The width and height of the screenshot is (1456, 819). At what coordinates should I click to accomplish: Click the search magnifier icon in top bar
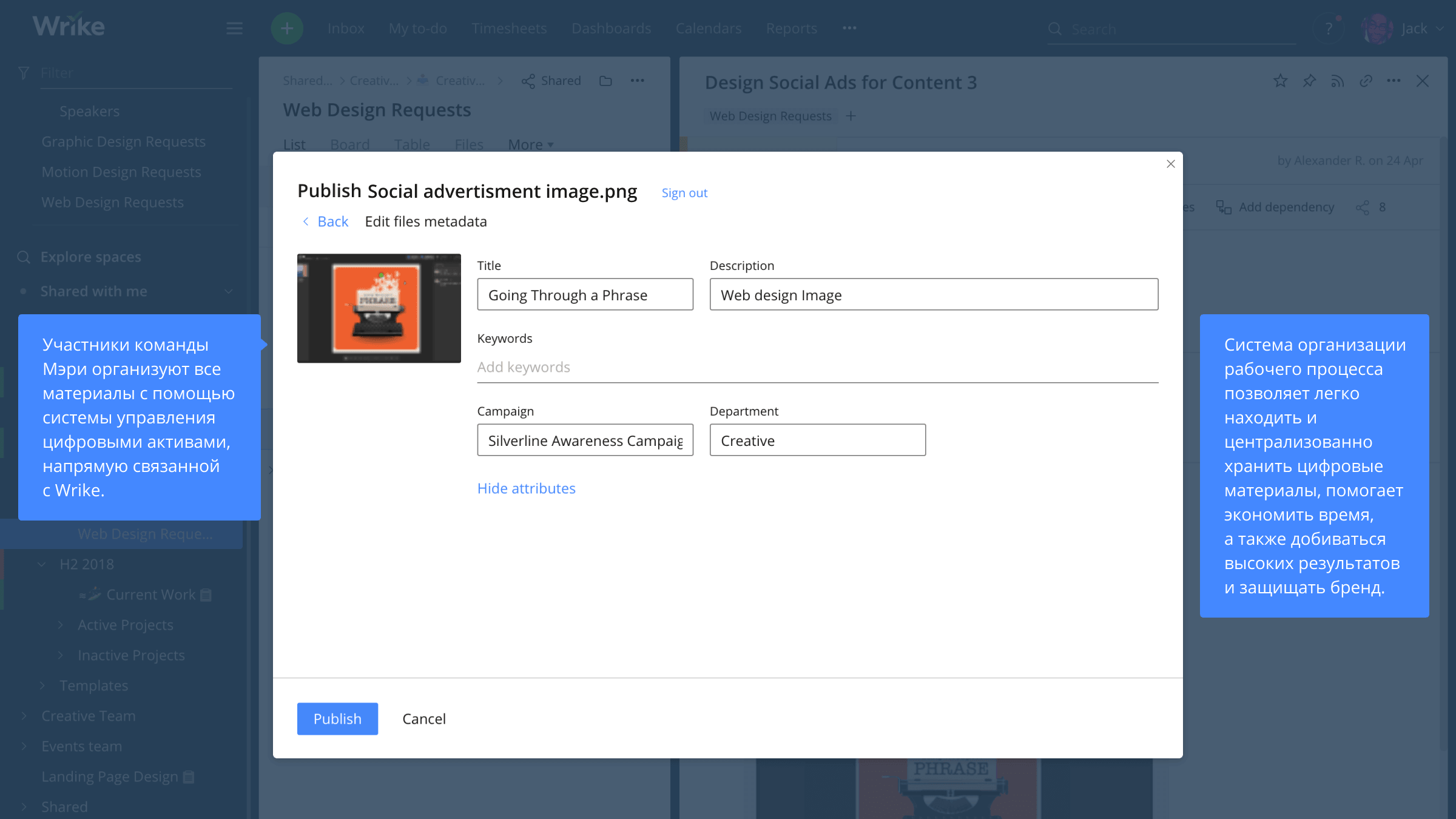[x=1055, y=29]
